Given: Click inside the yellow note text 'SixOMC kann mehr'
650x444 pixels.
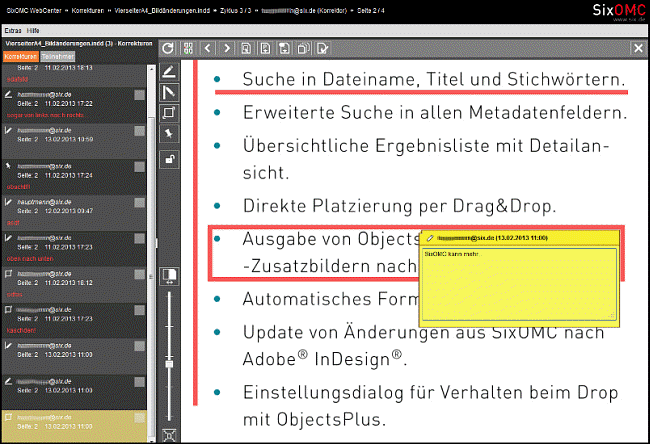Looking at the screenshot, I should pos(451,254).
